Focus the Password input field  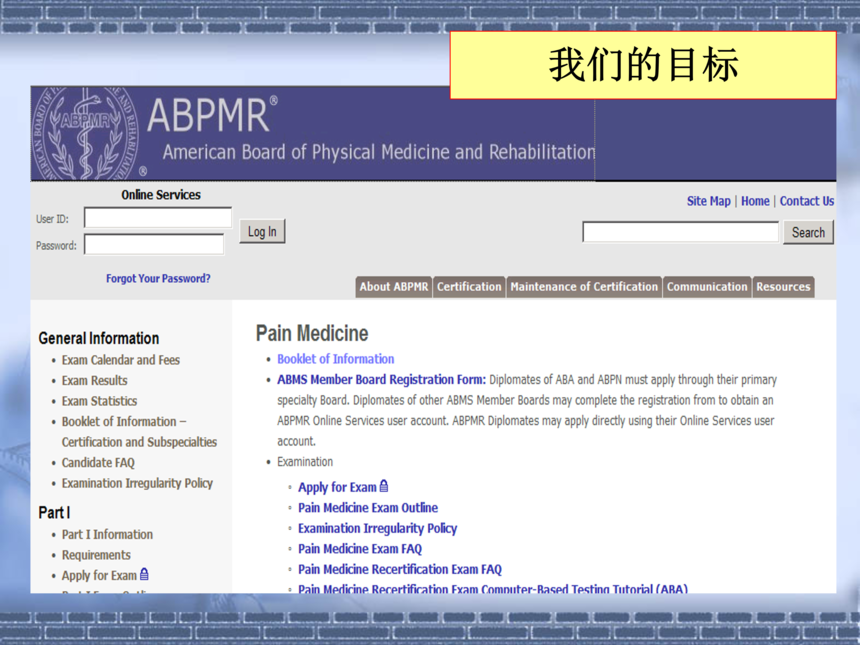click(x=154, y=244)
